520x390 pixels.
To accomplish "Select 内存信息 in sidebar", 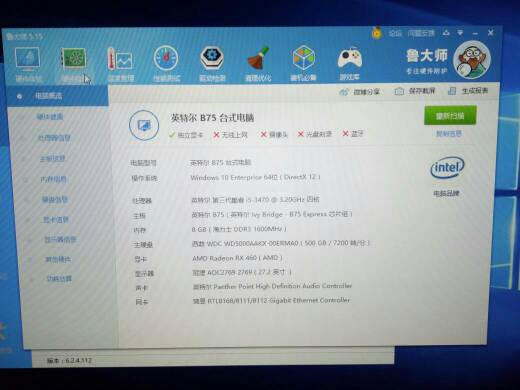I will point(53,179).
